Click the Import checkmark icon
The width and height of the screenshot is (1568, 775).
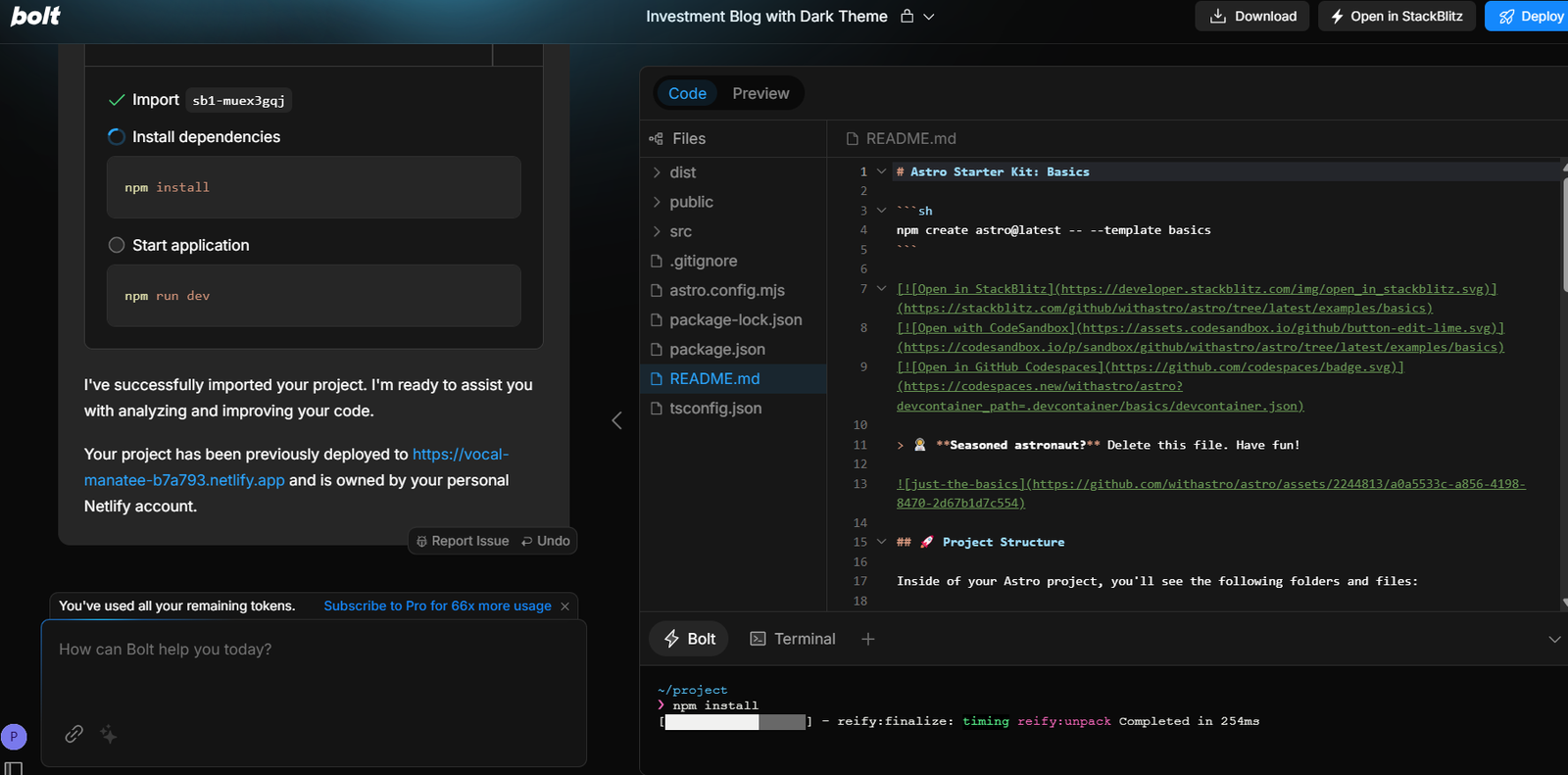[x=117, y=100]
